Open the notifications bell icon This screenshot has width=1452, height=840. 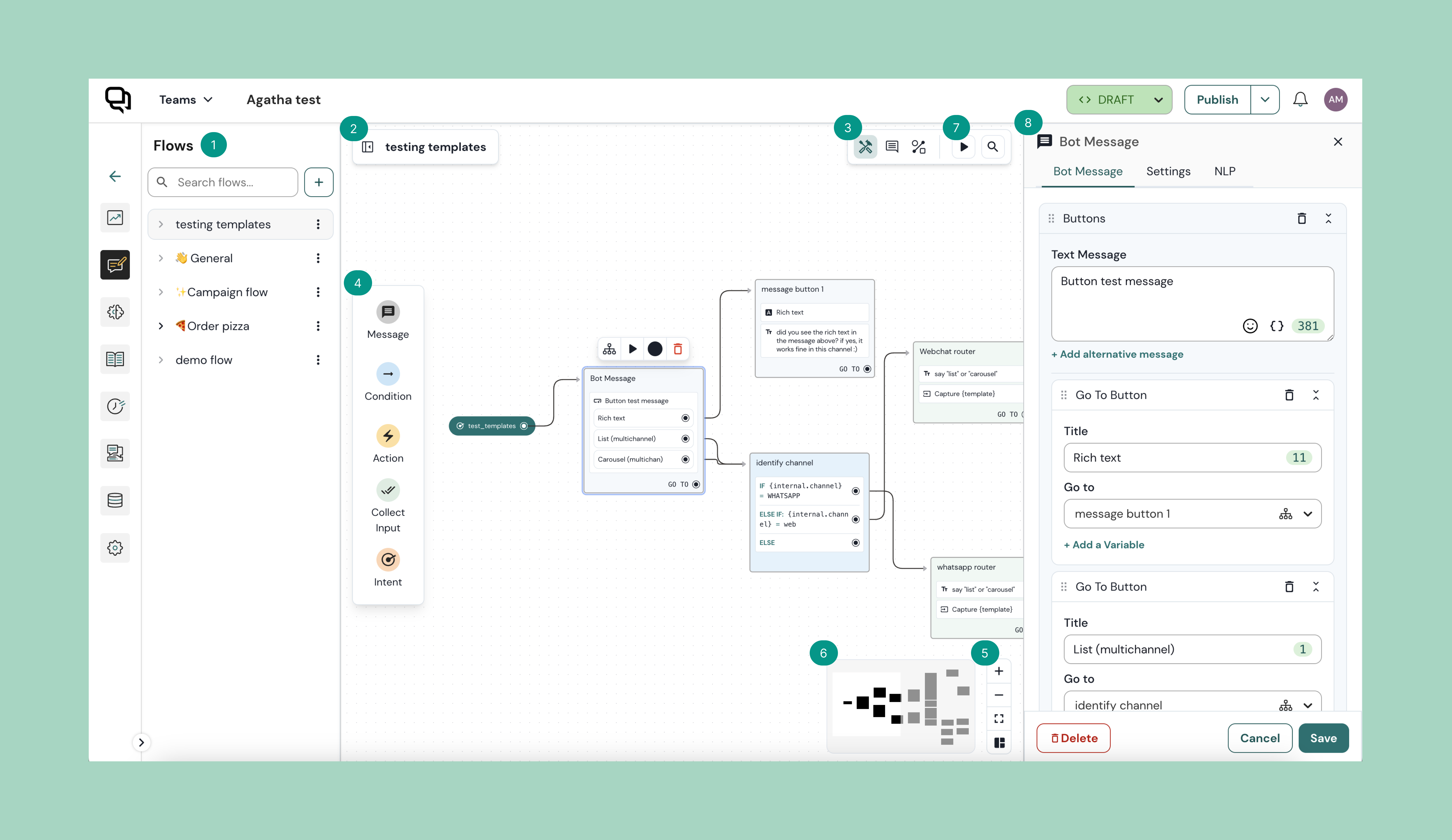pyautogui.click(x=1300, y=100)
